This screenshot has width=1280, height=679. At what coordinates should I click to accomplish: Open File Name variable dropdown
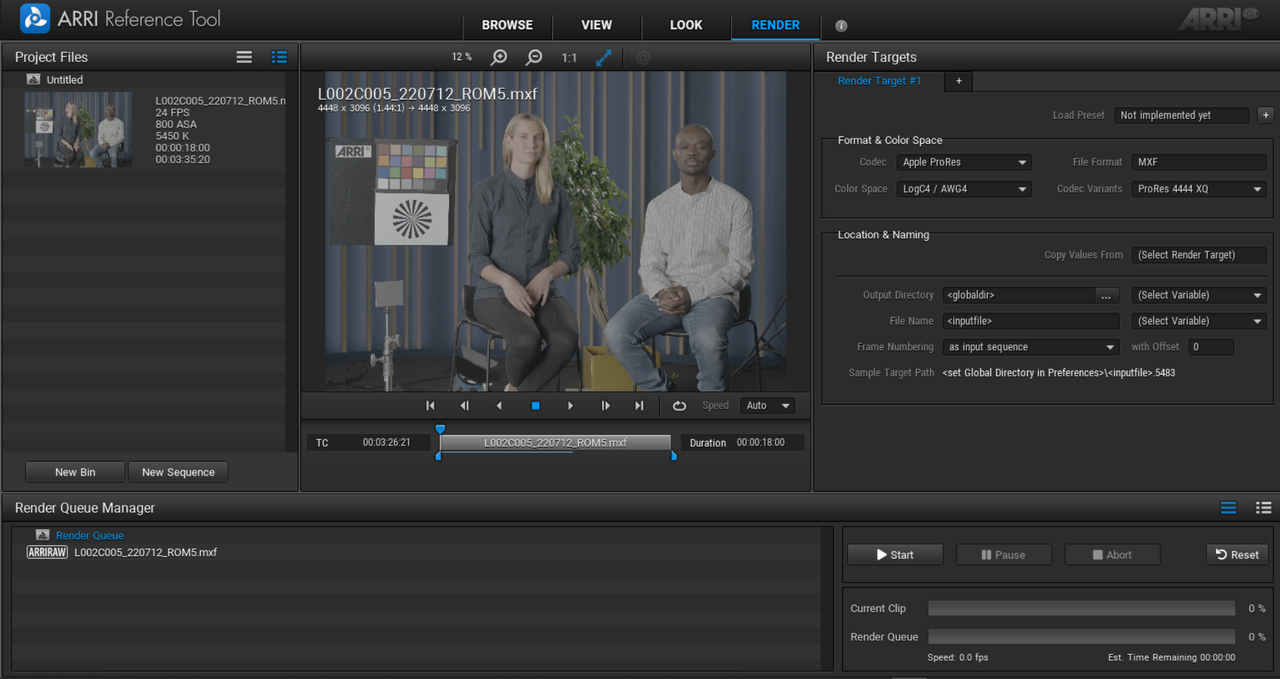(1199, 321)
